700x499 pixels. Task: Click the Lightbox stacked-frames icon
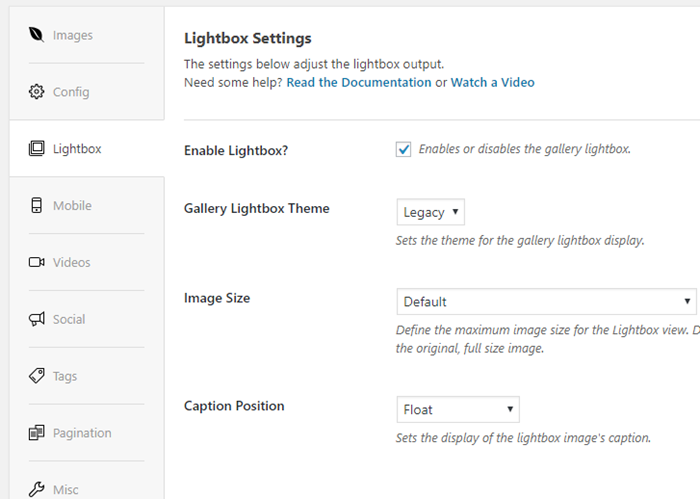pos(37,148)
